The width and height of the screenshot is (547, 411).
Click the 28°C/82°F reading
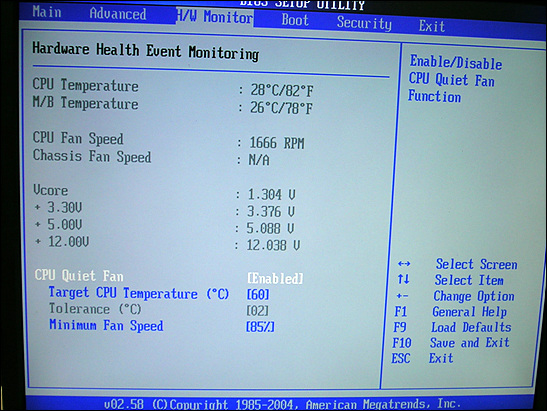click(x=282, y=90)
